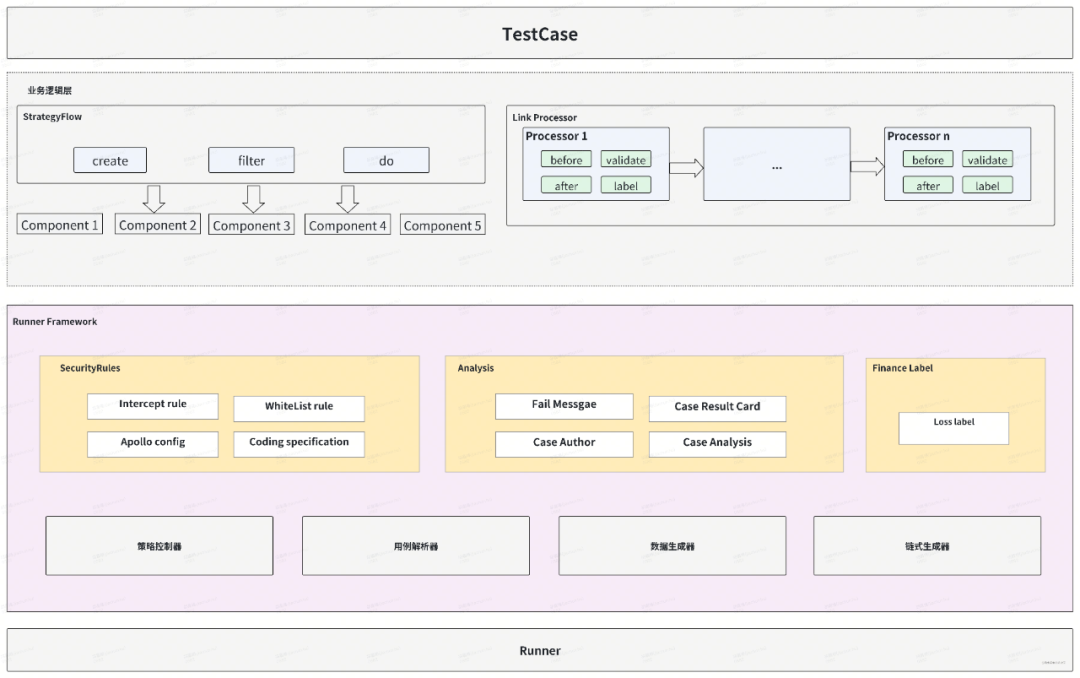This screenshot has width=1080, height=678.
Task: Click the Loss label box
Action: [x=954, y=428]
